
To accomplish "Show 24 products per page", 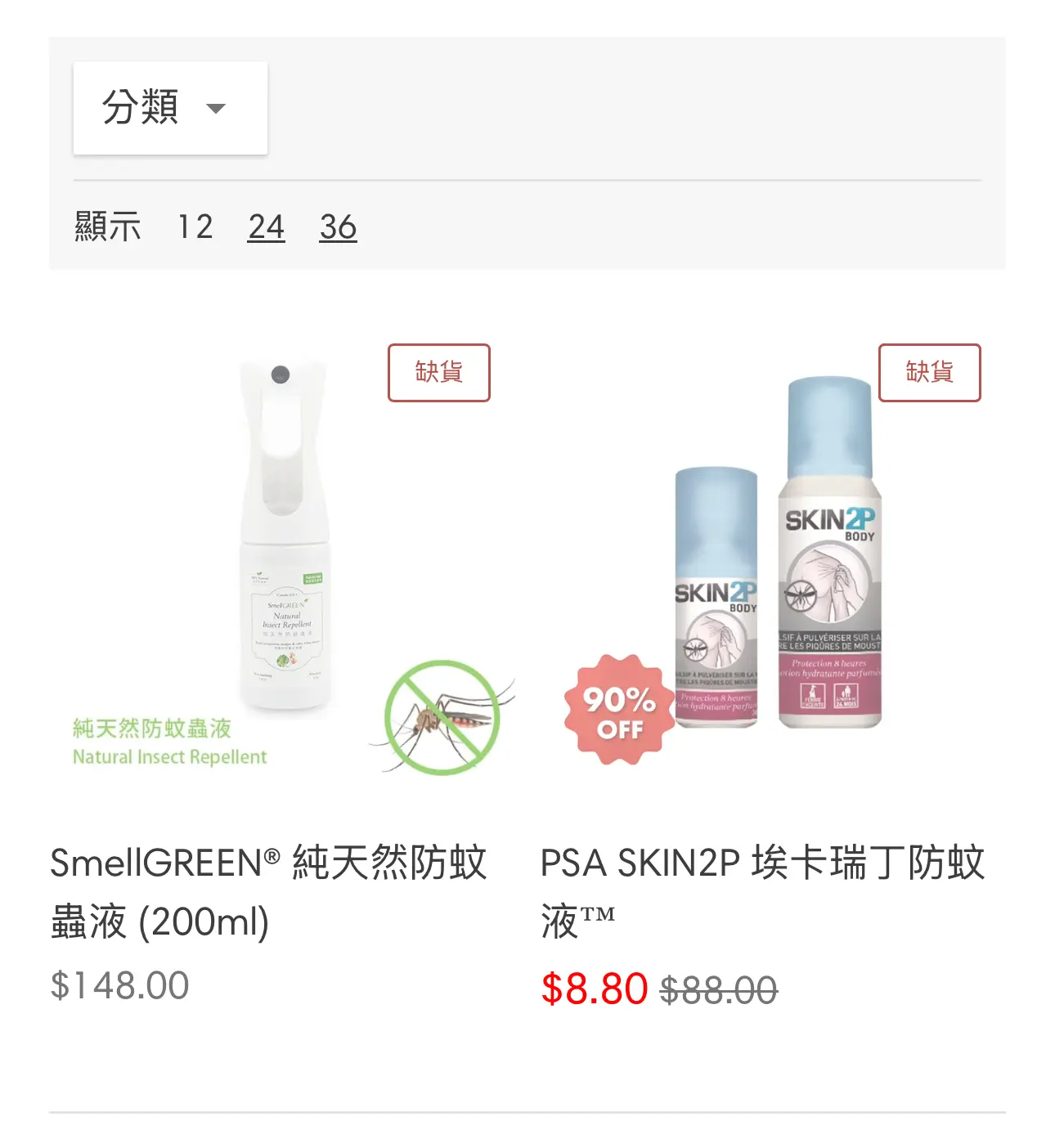I will [267, 226].
